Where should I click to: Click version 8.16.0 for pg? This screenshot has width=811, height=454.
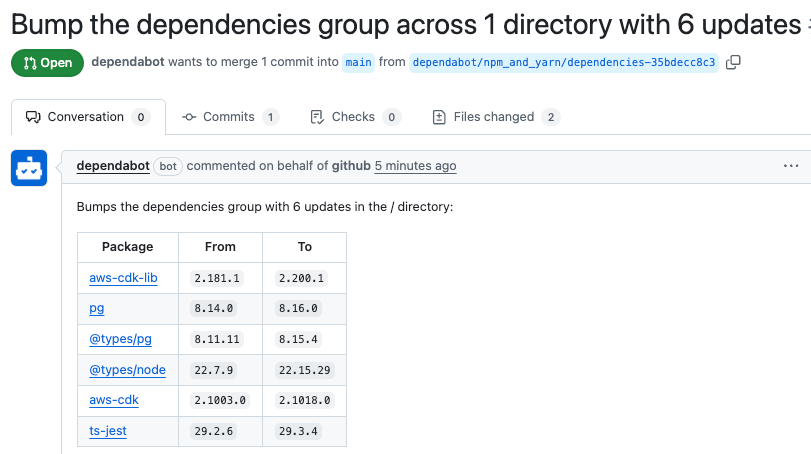pos(298,309)
